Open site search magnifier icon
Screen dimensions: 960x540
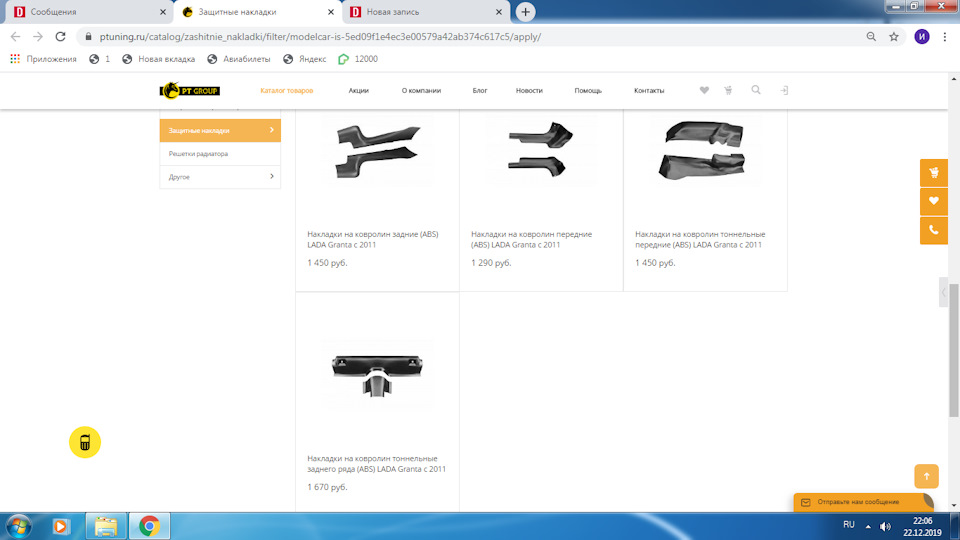coord(756,90)
